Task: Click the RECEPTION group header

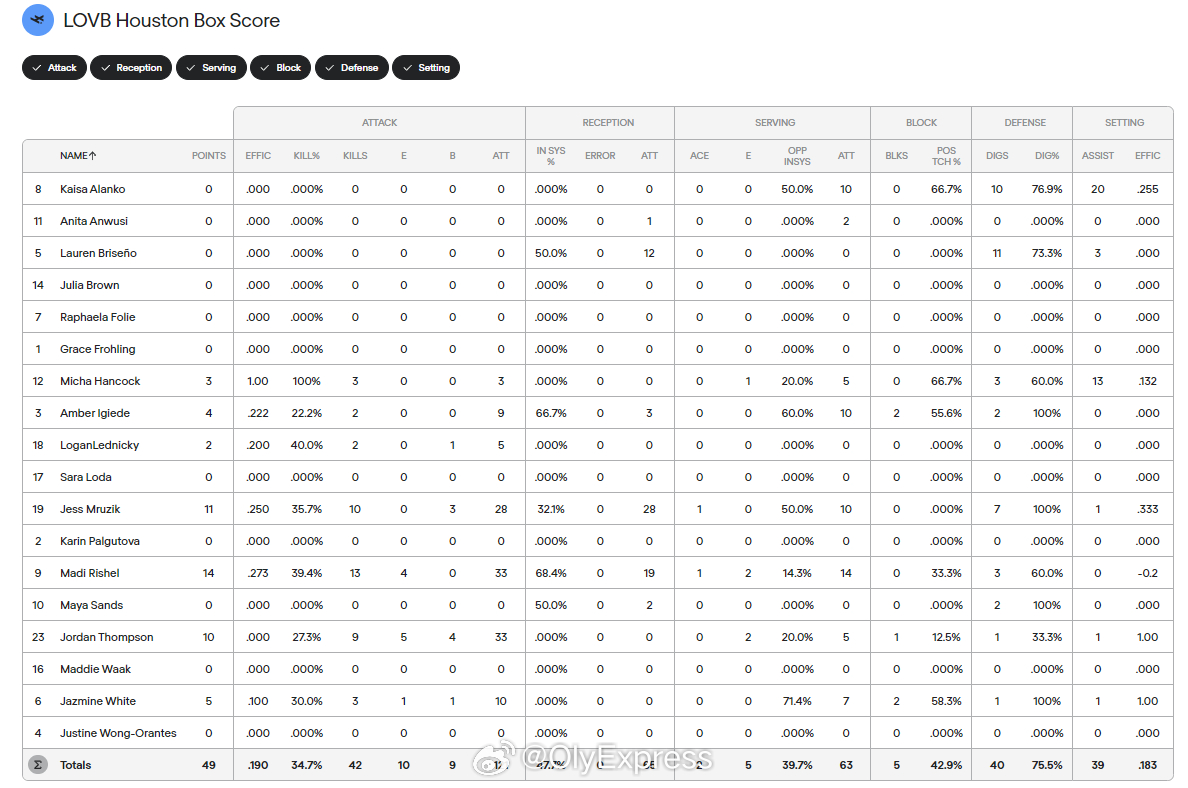Action: [x=608, y=122]
